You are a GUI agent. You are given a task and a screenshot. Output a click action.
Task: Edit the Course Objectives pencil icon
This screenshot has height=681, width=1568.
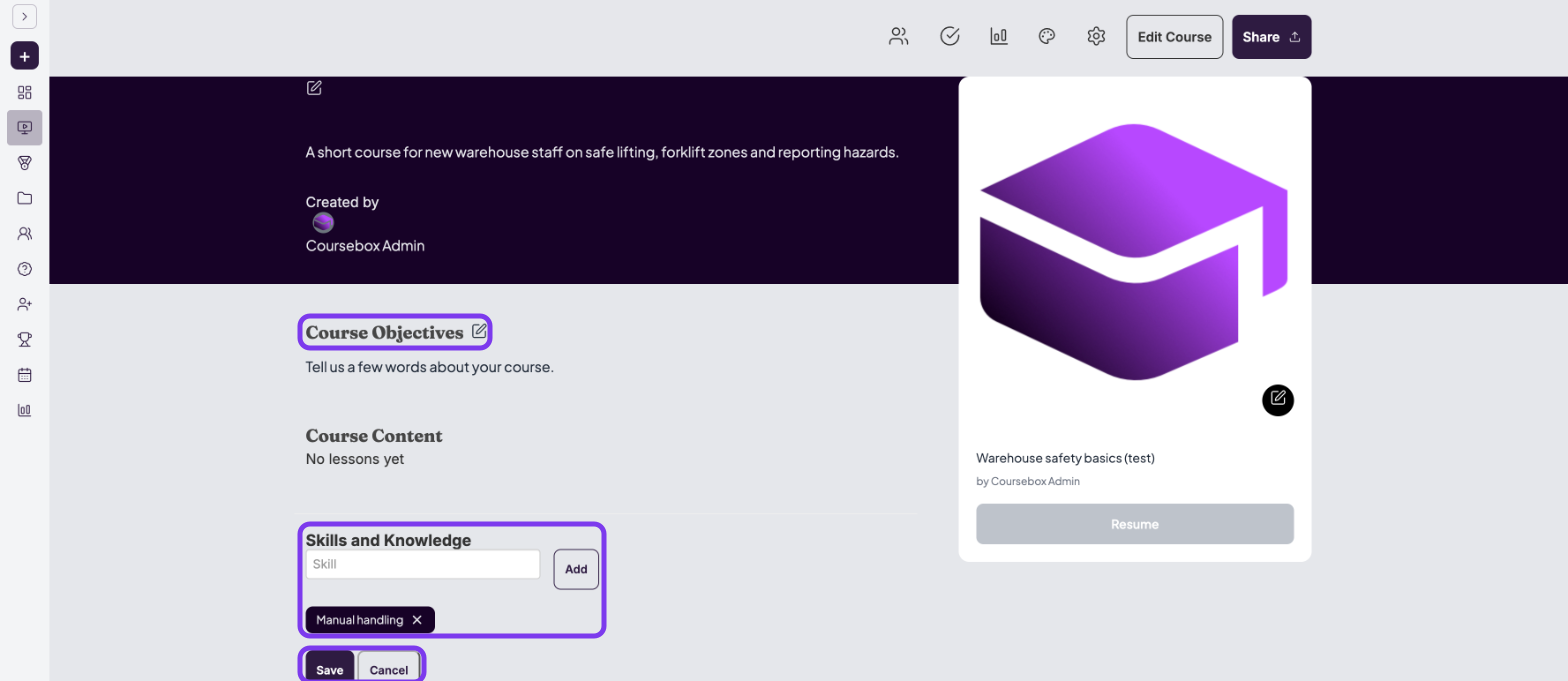pyautogui.click(x=479, y=330)
